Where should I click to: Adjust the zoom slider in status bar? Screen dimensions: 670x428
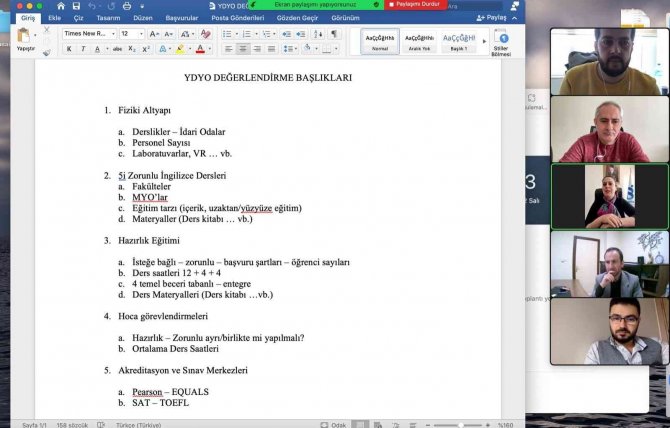tap(462, 423)
